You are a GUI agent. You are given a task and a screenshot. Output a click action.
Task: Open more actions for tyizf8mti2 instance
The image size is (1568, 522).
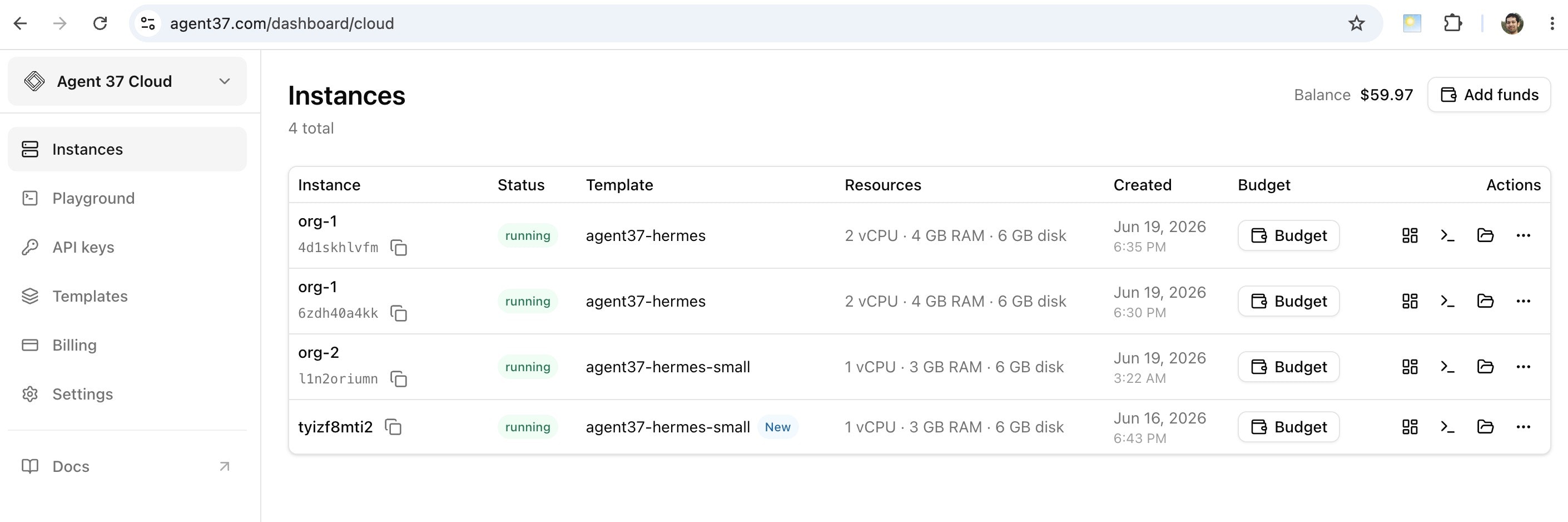(x=1523, y=427)
